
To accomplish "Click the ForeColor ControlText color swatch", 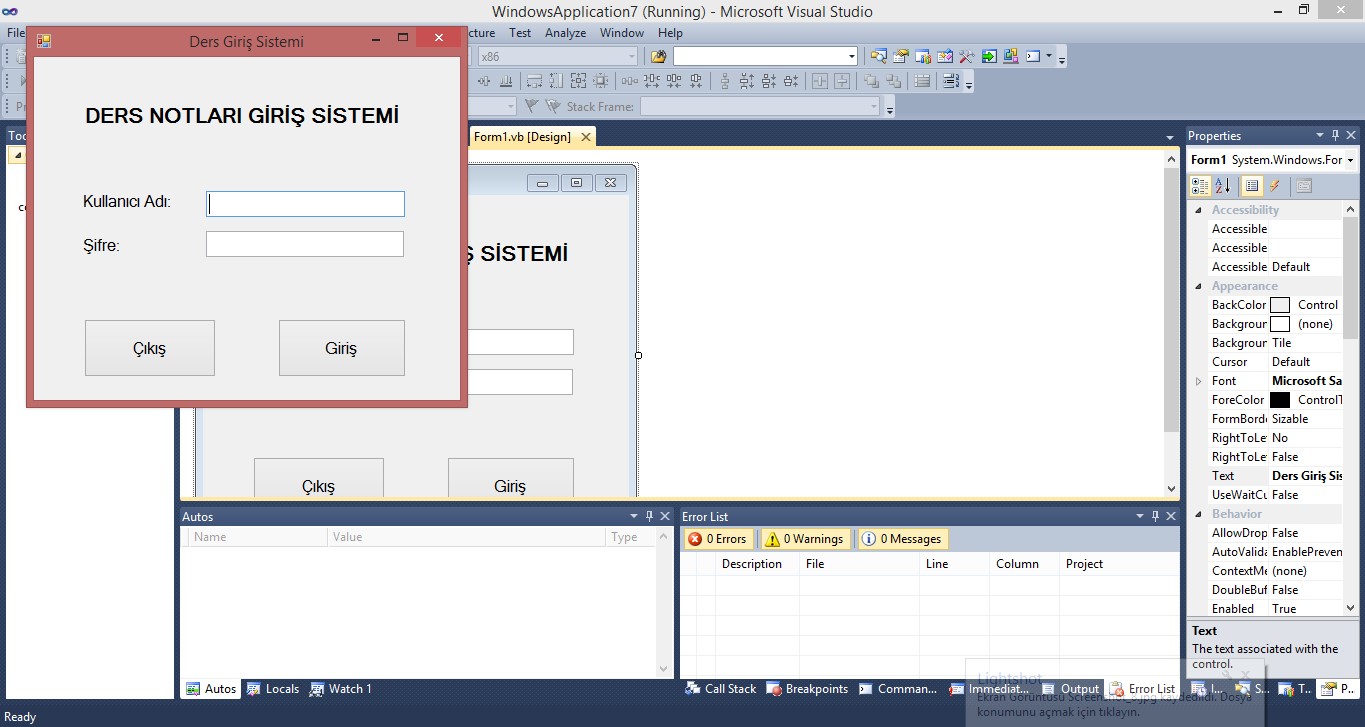I will click(x=1281, y=399).
